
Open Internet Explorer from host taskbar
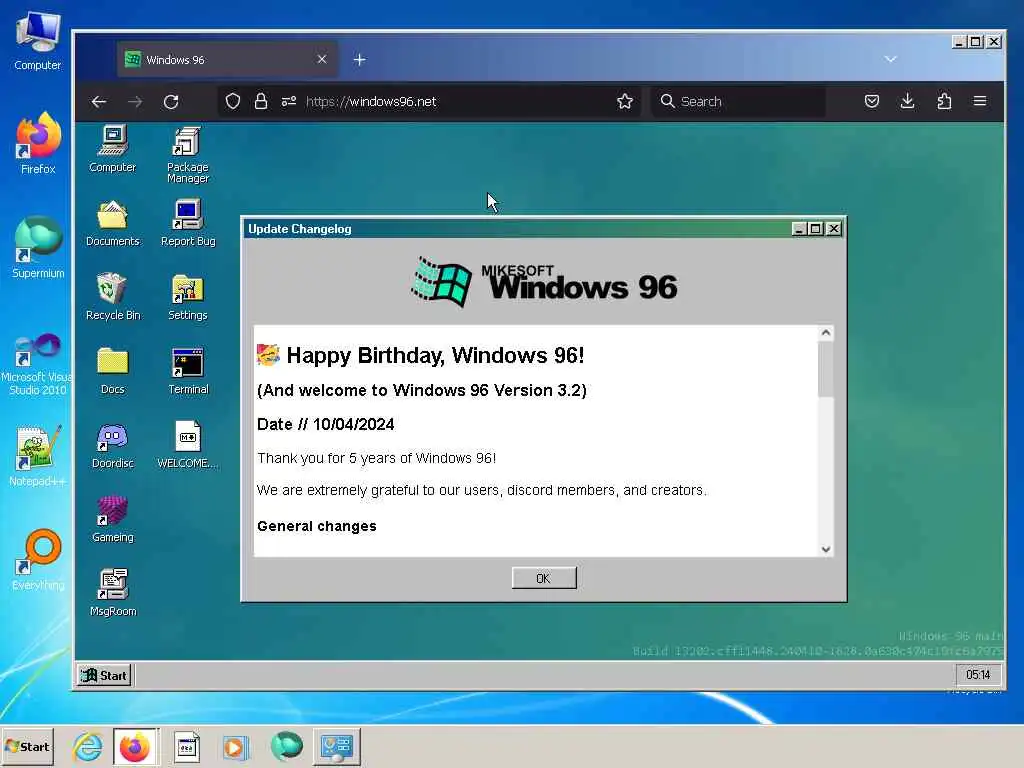pos(88,746)
